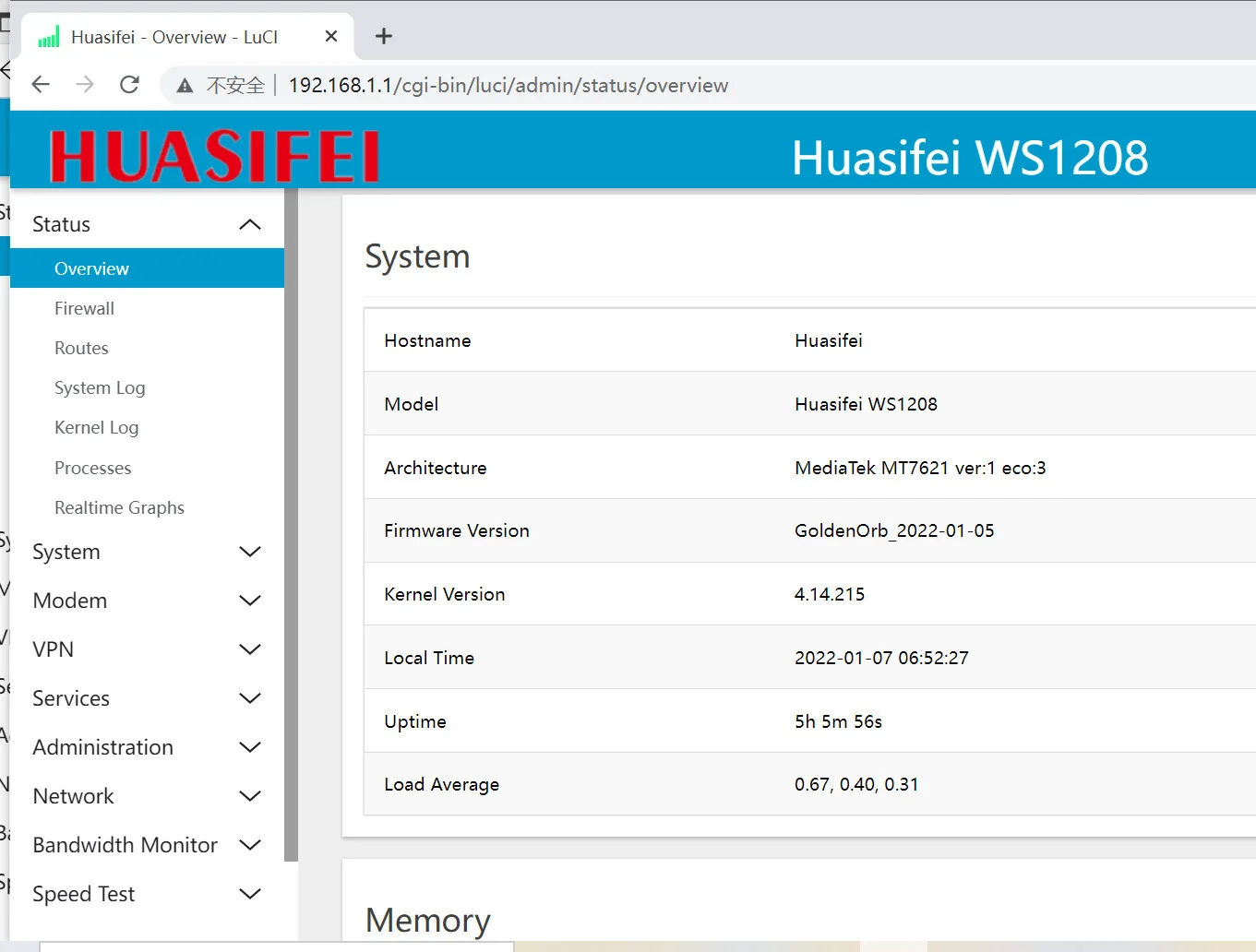Select Overview in the sidebar
Image resolution: width=1256 pixels, height=952 pixels.
tap(91, 268)
